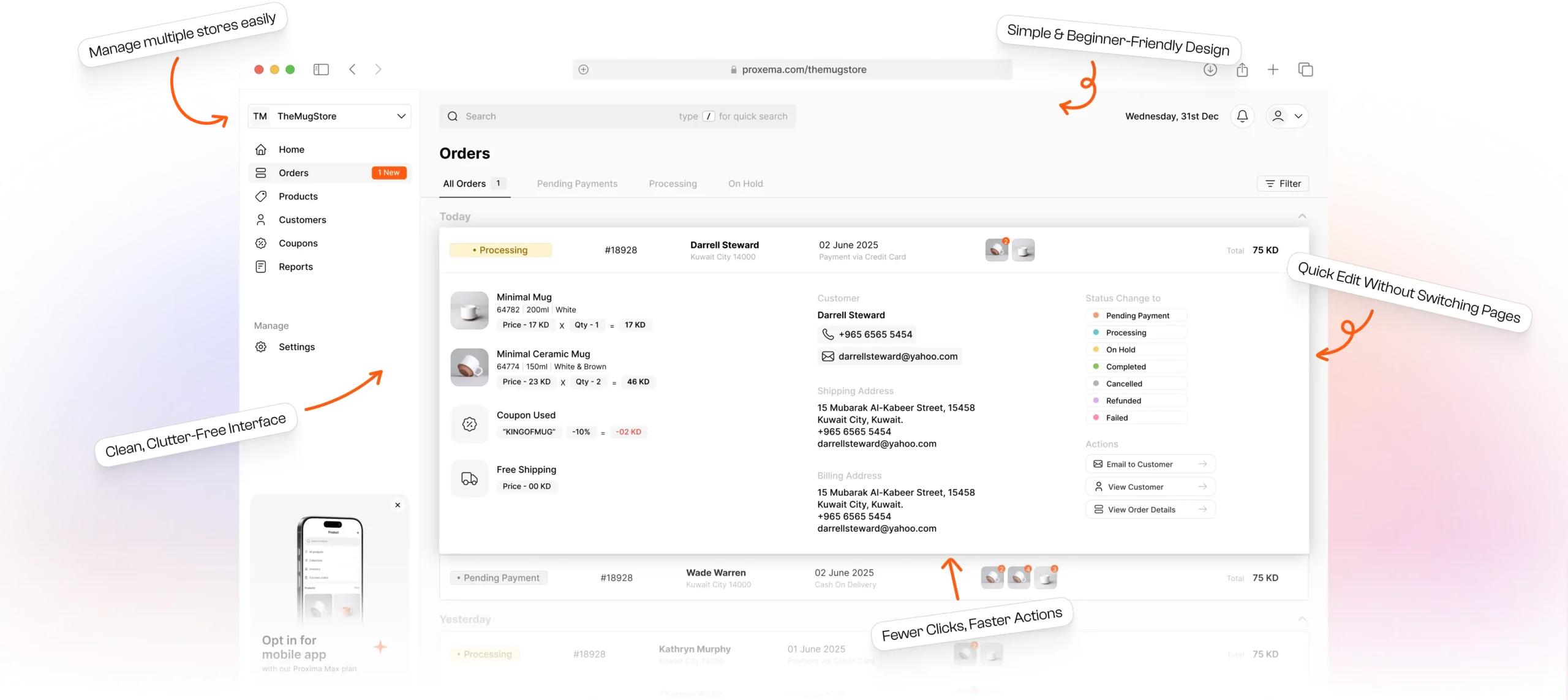
Task: Click the sparkle icon on the promo card
Action: coord(380,647)
